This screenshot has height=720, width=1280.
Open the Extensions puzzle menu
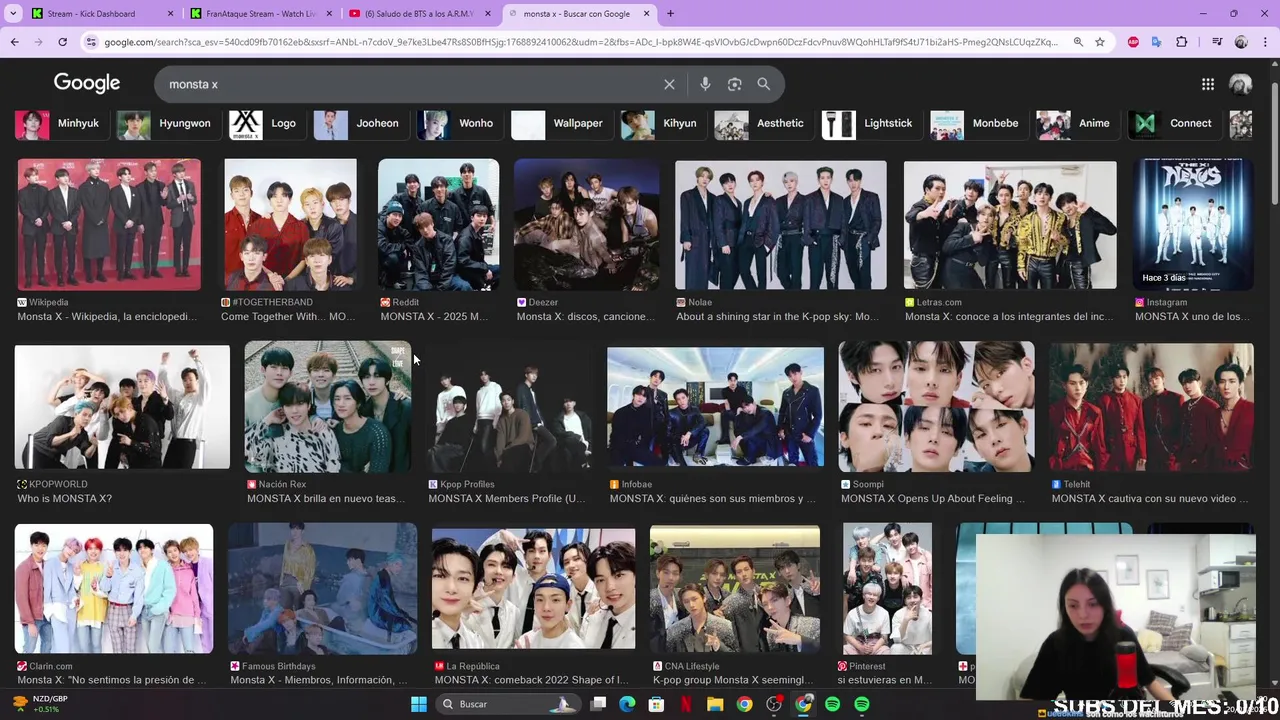pyautogui.click(x=1182, y=42)
